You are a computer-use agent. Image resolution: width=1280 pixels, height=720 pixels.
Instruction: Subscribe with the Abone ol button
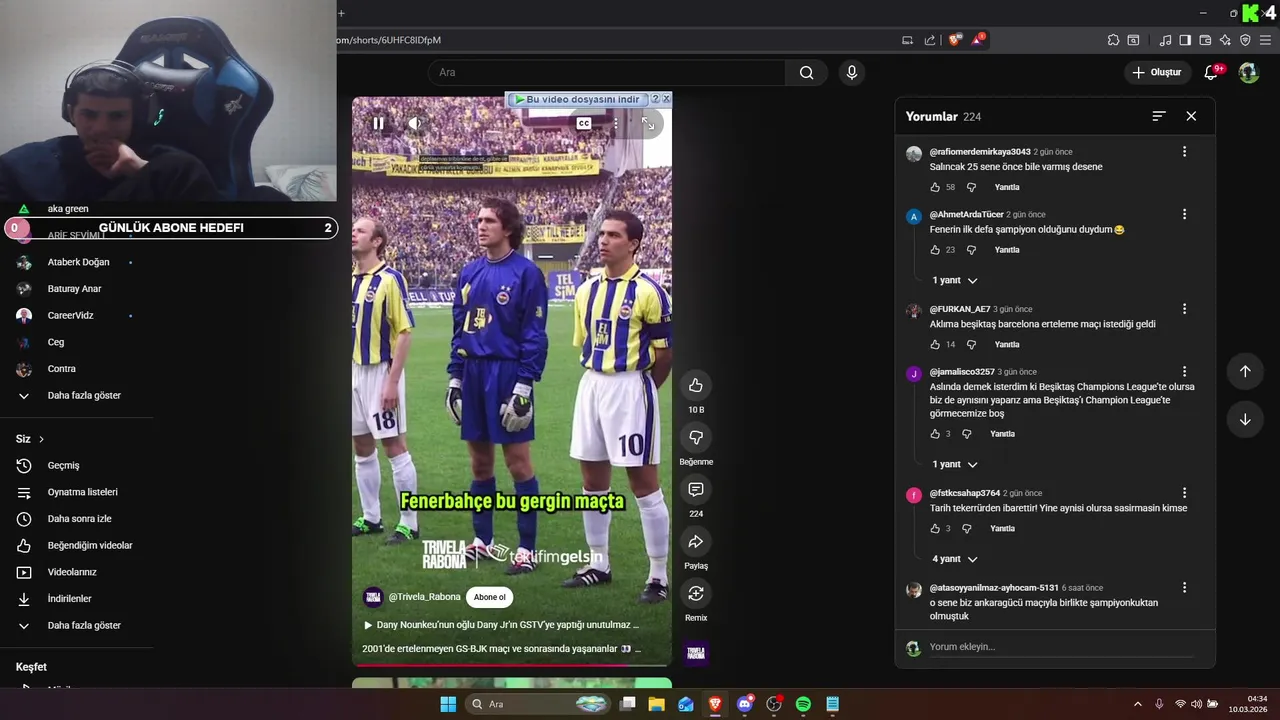pyautogui.click(x=490, y=597)
